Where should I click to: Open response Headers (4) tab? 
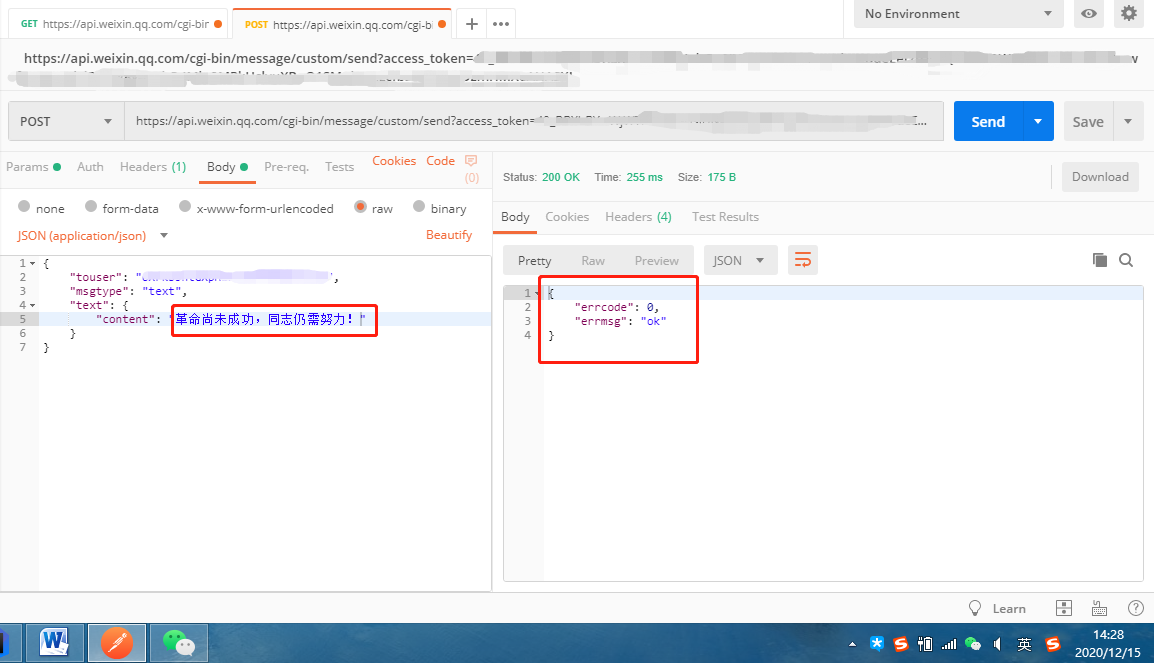638,216
